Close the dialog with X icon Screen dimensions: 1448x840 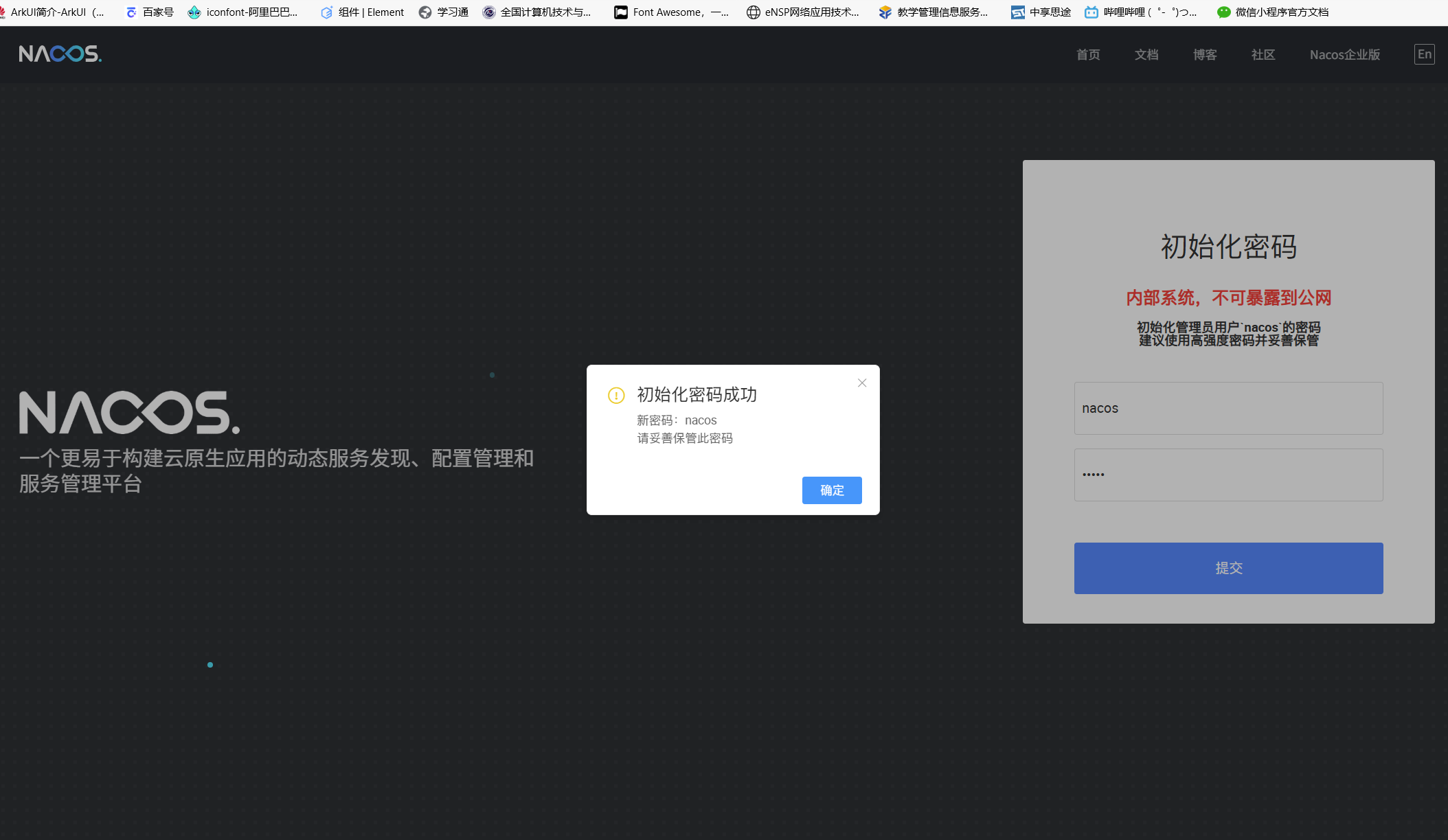click(862, 383)
